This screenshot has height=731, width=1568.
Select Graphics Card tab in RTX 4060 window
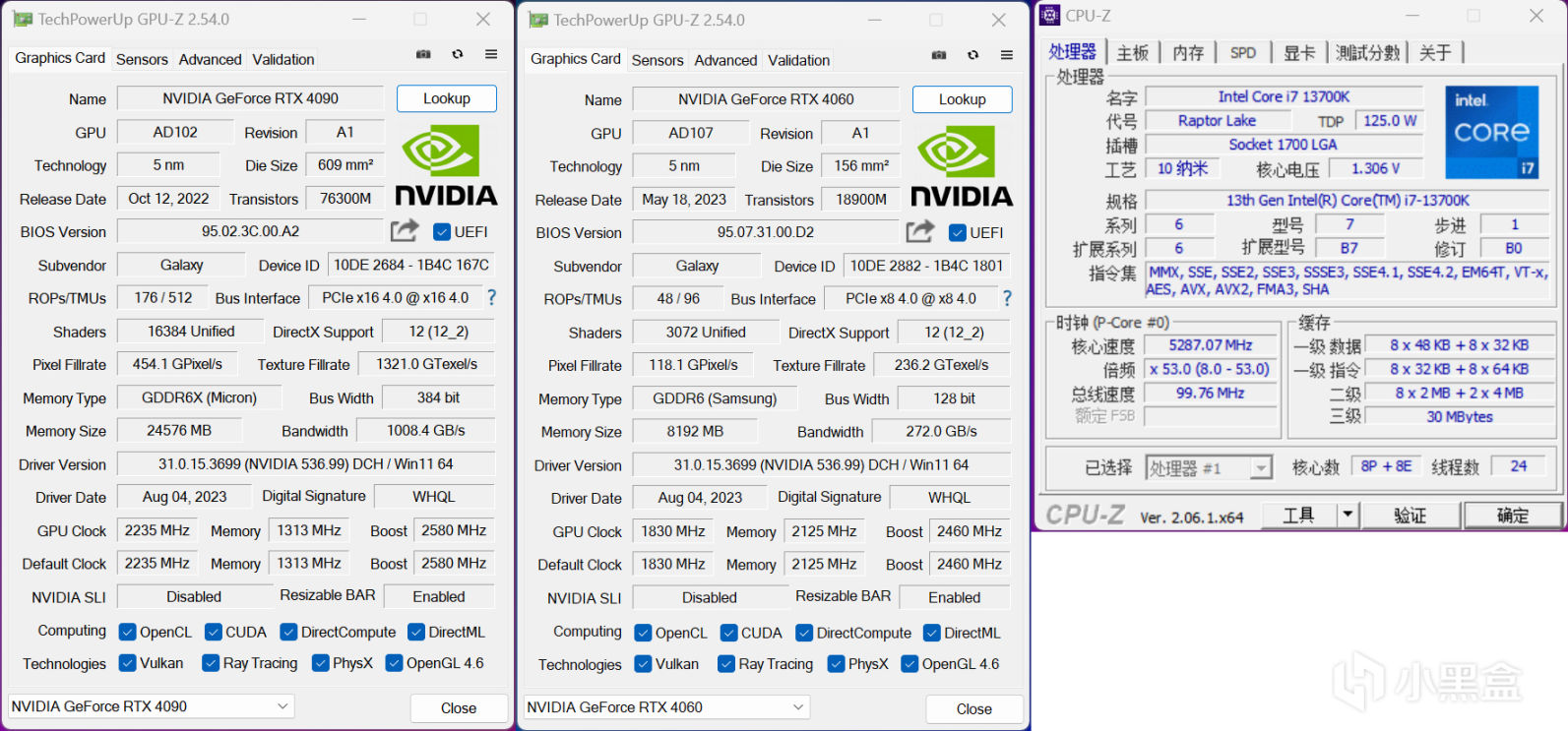point(576,59)
